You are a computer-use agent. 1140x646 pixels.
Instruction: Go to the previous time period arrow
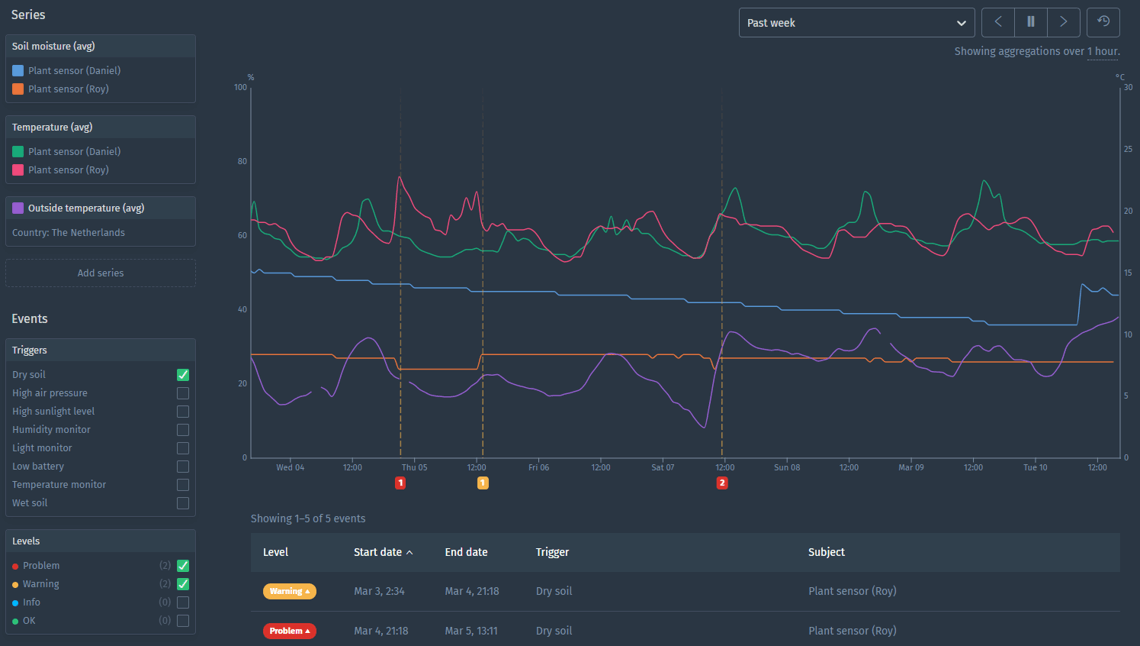pos(998,22)
